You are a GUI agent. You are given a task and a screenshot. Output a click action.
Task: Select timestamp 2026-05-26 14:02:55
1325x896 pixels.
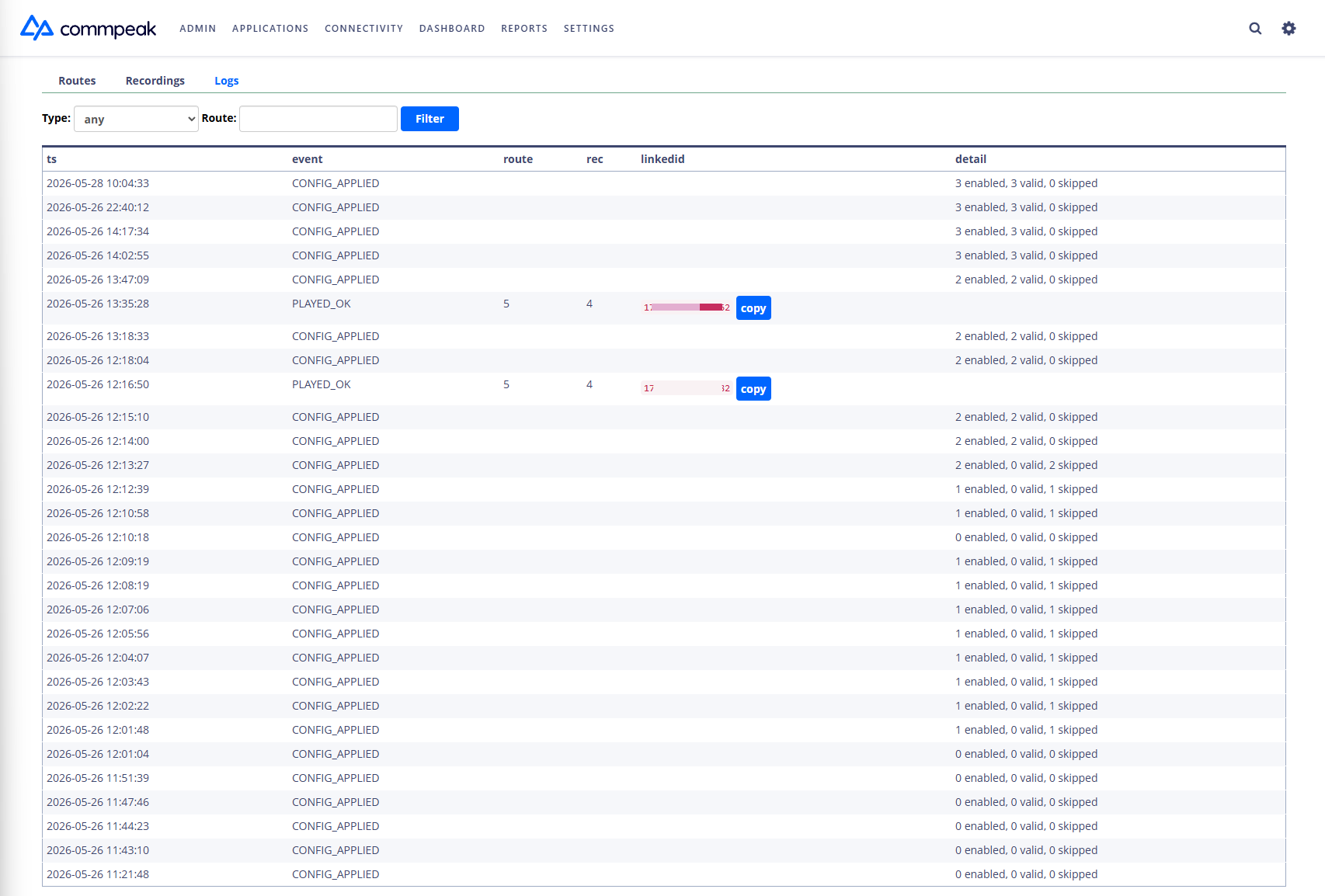point(98,255)
